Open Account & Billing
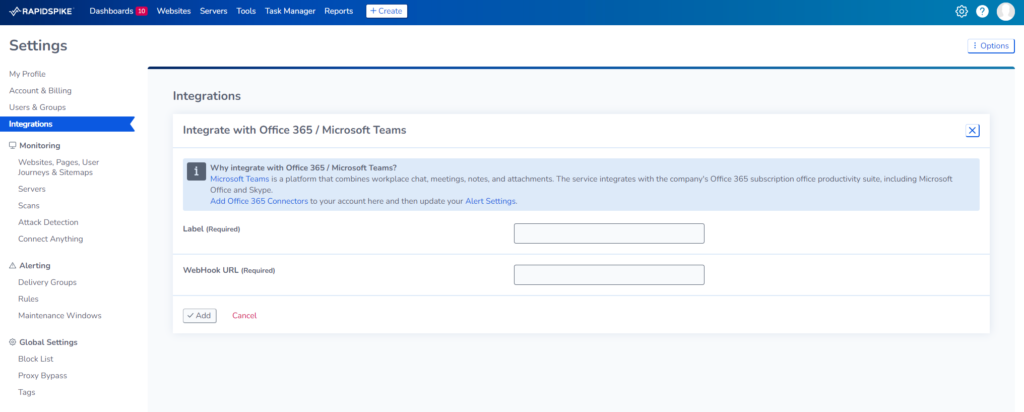This screenshot has width=1024, height=412. point(40,91)
